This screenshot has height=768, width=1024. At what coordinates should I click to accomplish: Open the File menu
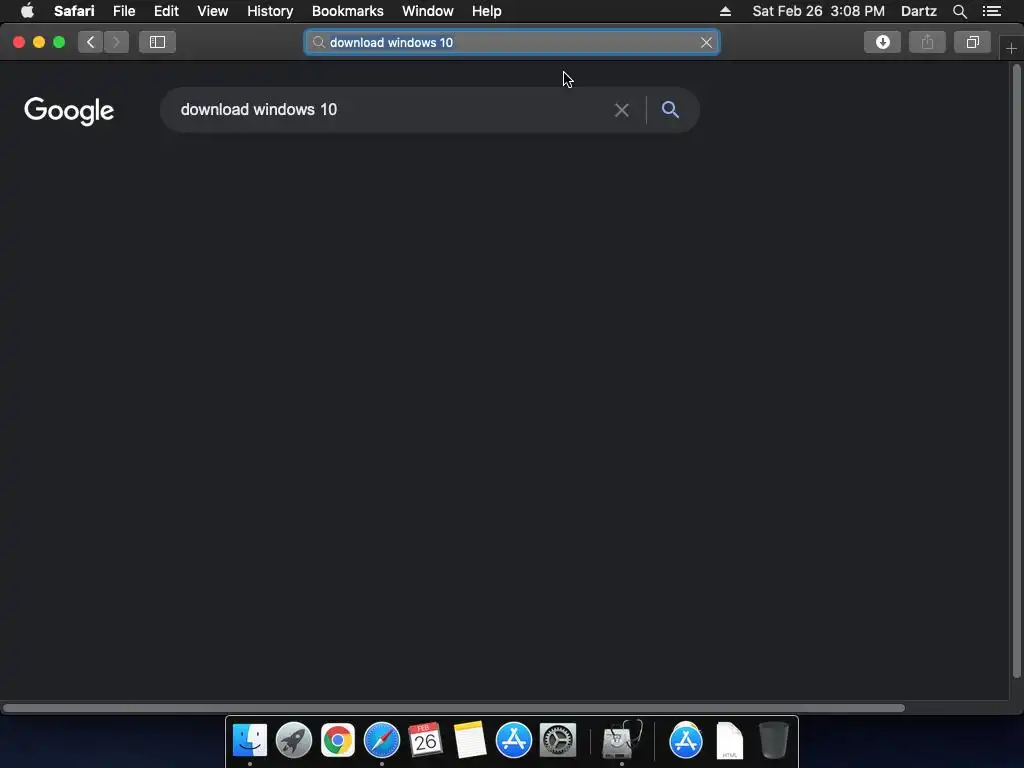(x=124, y=11)
